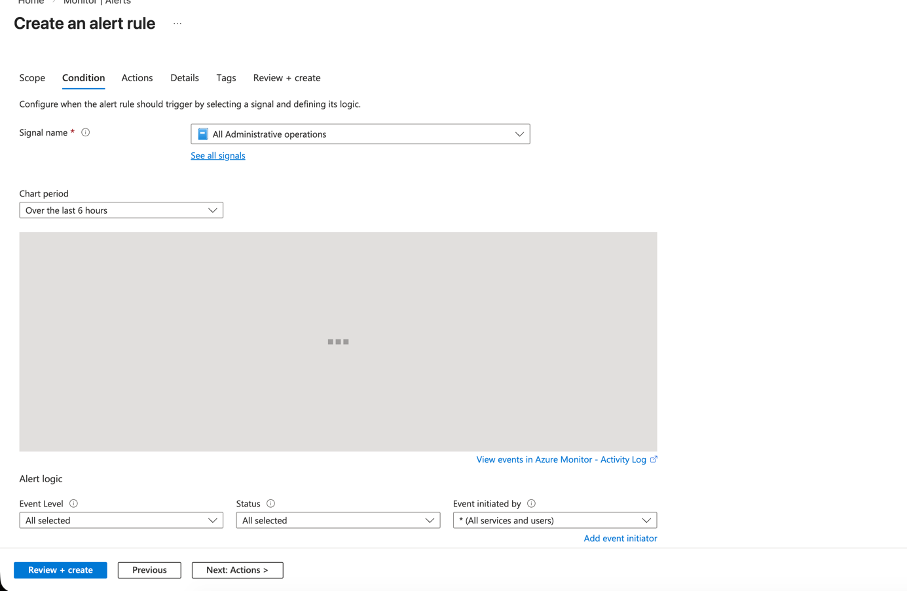This screenshot has height=592, width=908.
Task: Select the Details tab
Action: tap(184, 78)
